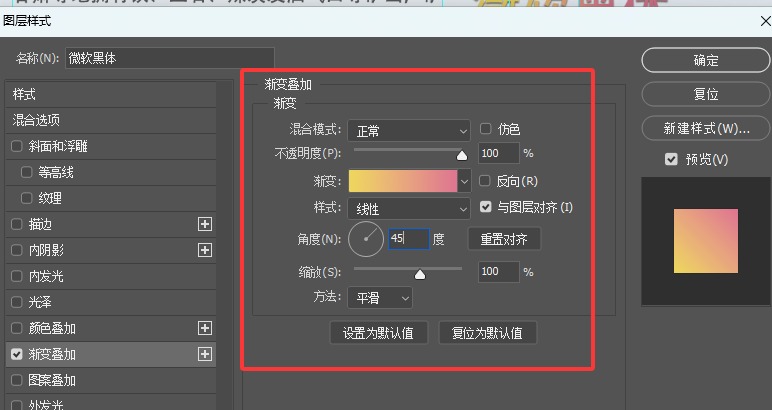The width and height of the screenshot is (772, 410).
Task: Tick the 反向(R) checkbox
Action: click(x=484, y=181)
